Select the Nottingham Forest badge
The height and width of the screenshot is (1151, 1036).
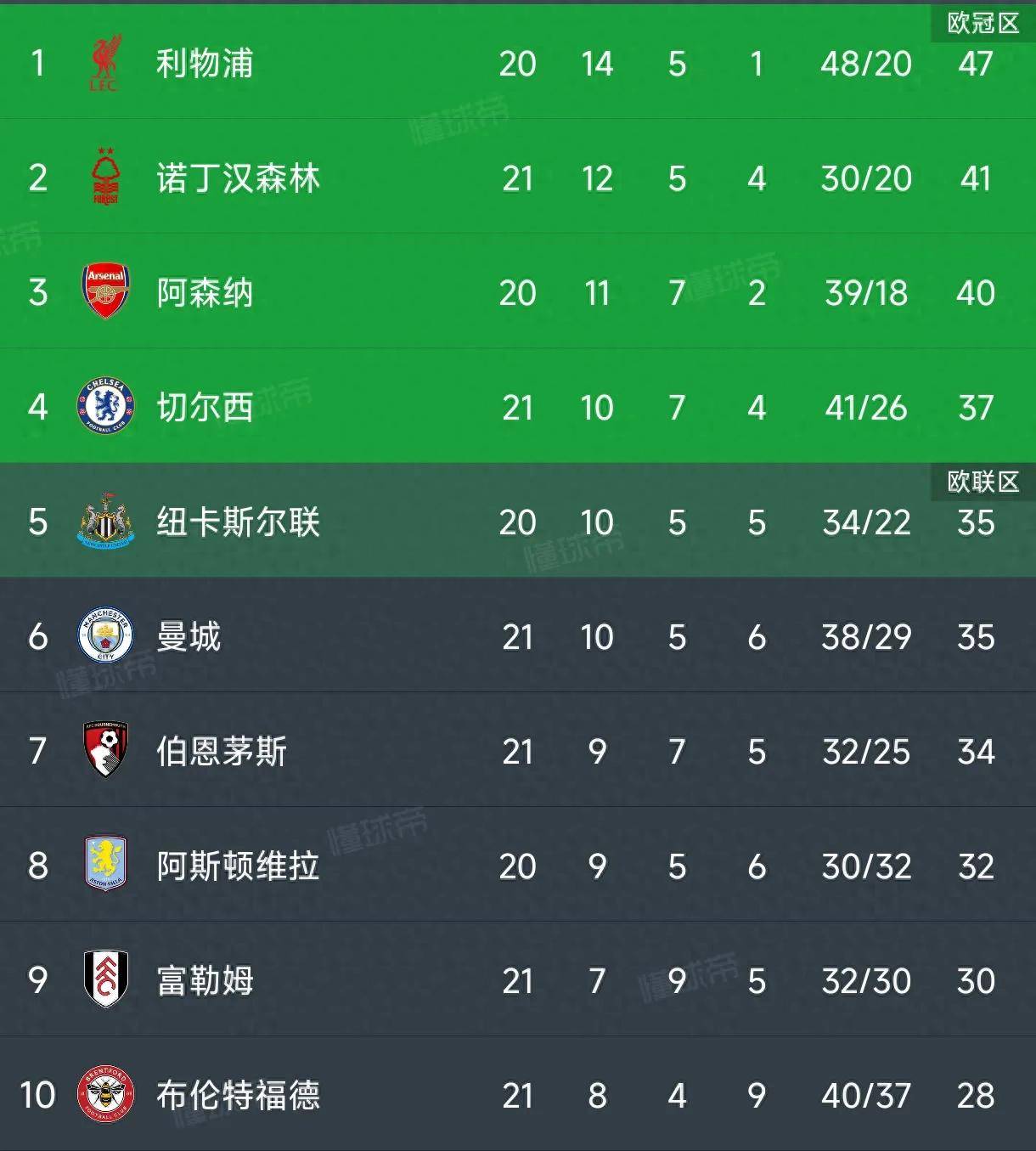106,179
